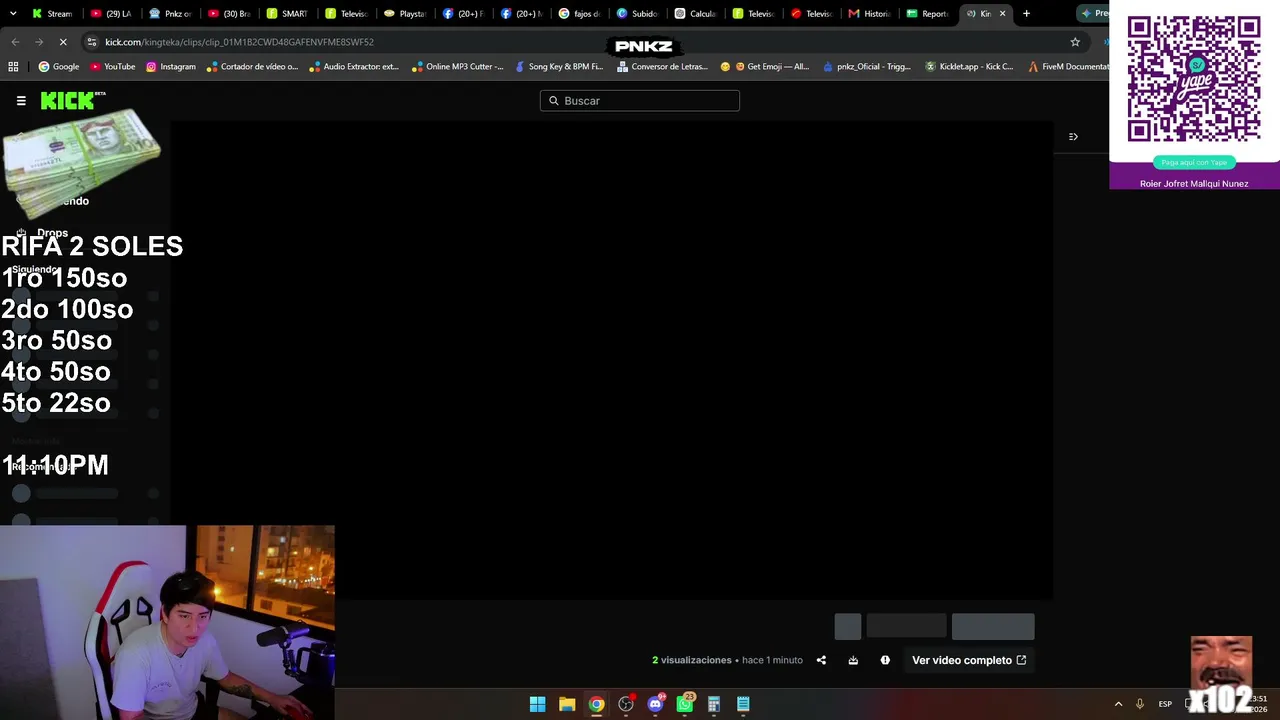Share the clip with the share icon
Image resolution: width=1280 pixels, height=720 pixels.
pos(821,660)
